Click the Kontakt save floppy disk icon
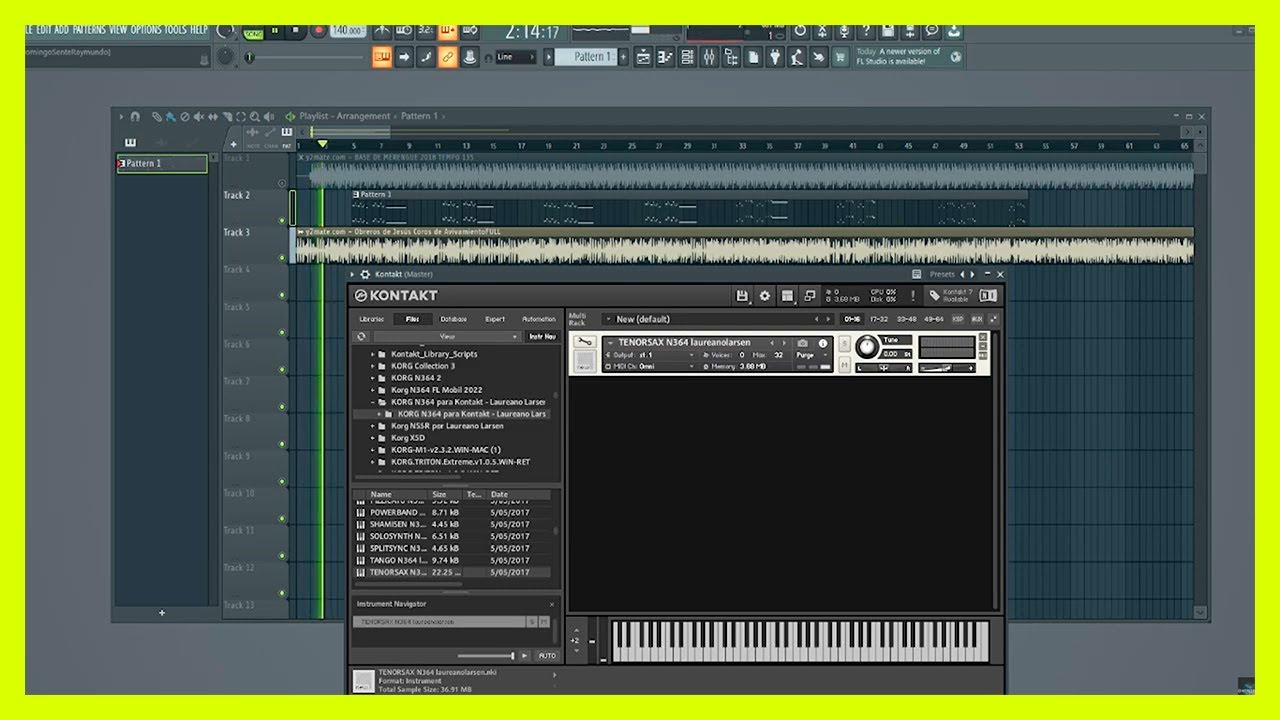The width and height of the screenshot is (1280, 720). tap(742, 296)
